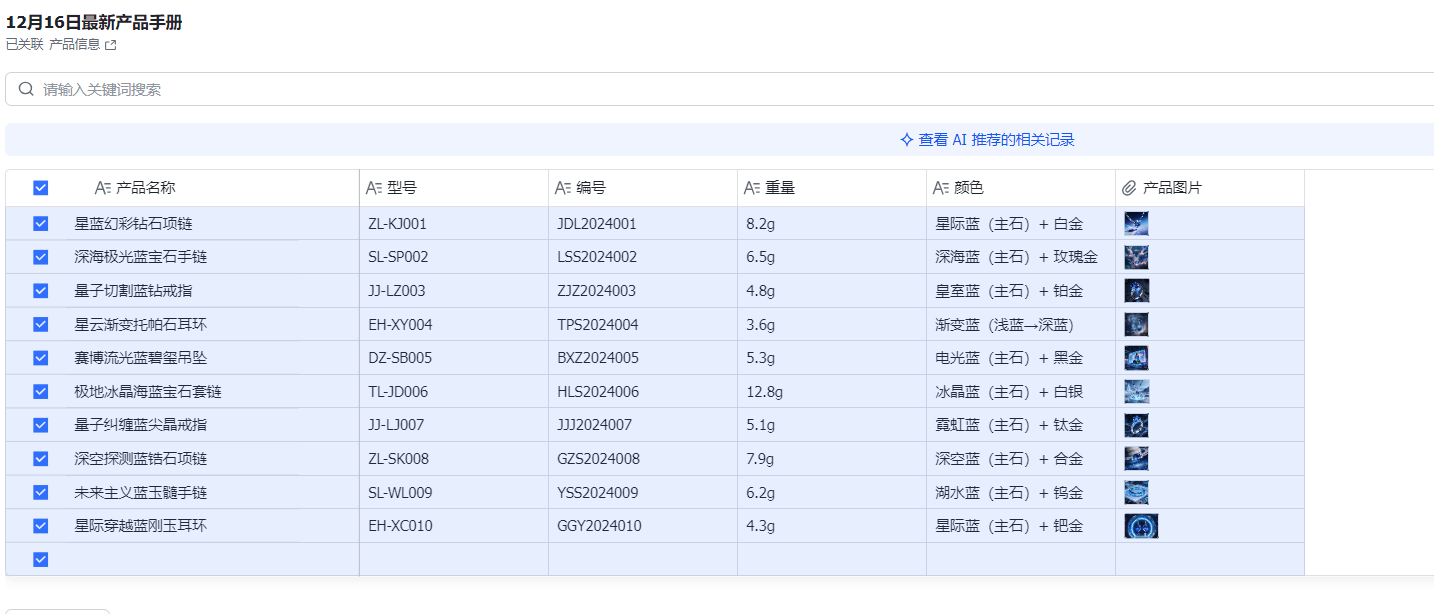Screen dimensions: 1434x614
Task: Uncheck the 星蓝幻彩钻石项链 row checkbox
Action: coord(40,224)
